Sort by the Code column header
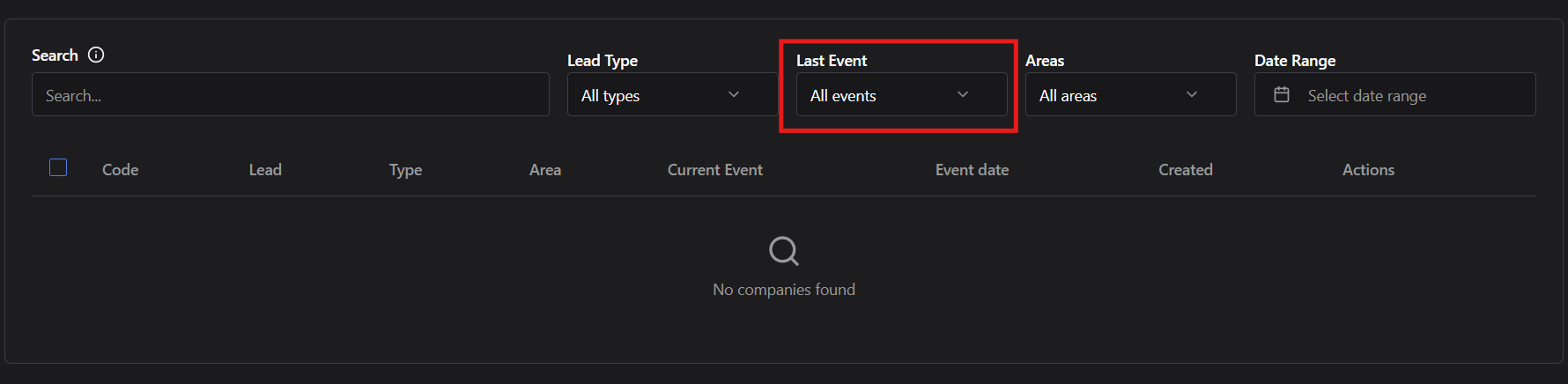 point(120,170)
